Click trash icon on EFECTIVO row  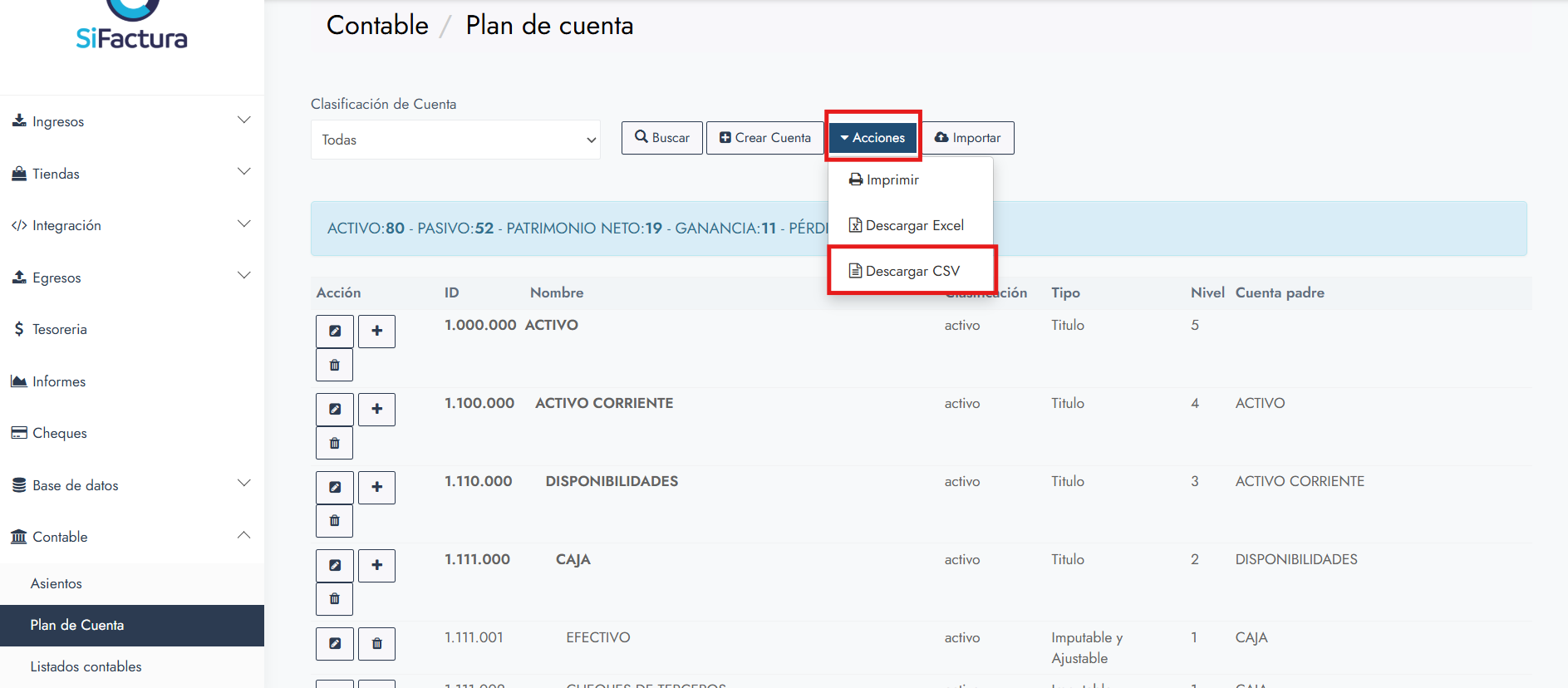point(376,643)
